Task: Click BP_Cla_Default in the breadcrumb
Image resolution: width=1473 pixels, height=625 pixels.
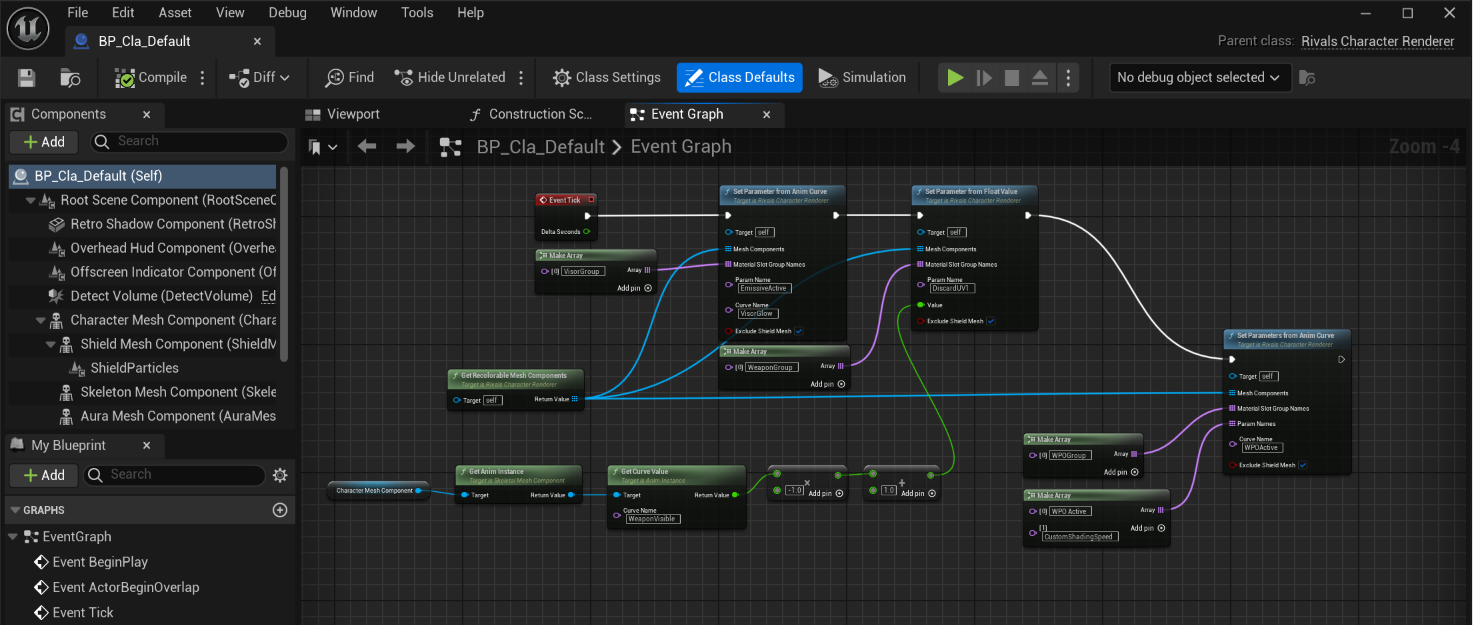Action: tap(541, 147)
